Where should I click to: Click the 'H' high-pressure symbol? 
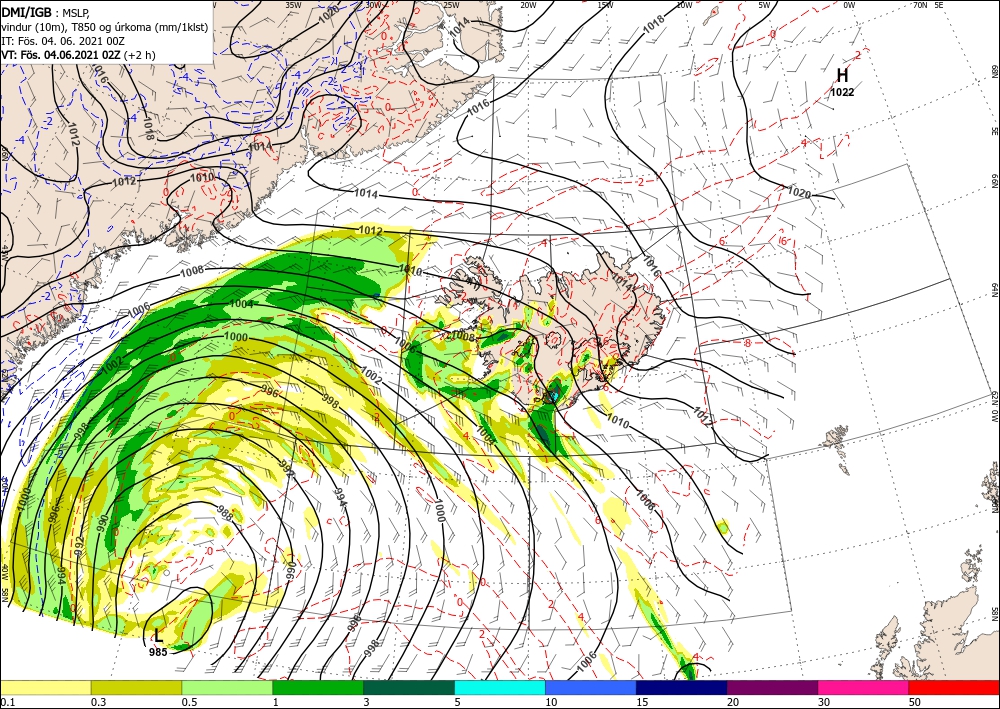click(x=842, y=75)
